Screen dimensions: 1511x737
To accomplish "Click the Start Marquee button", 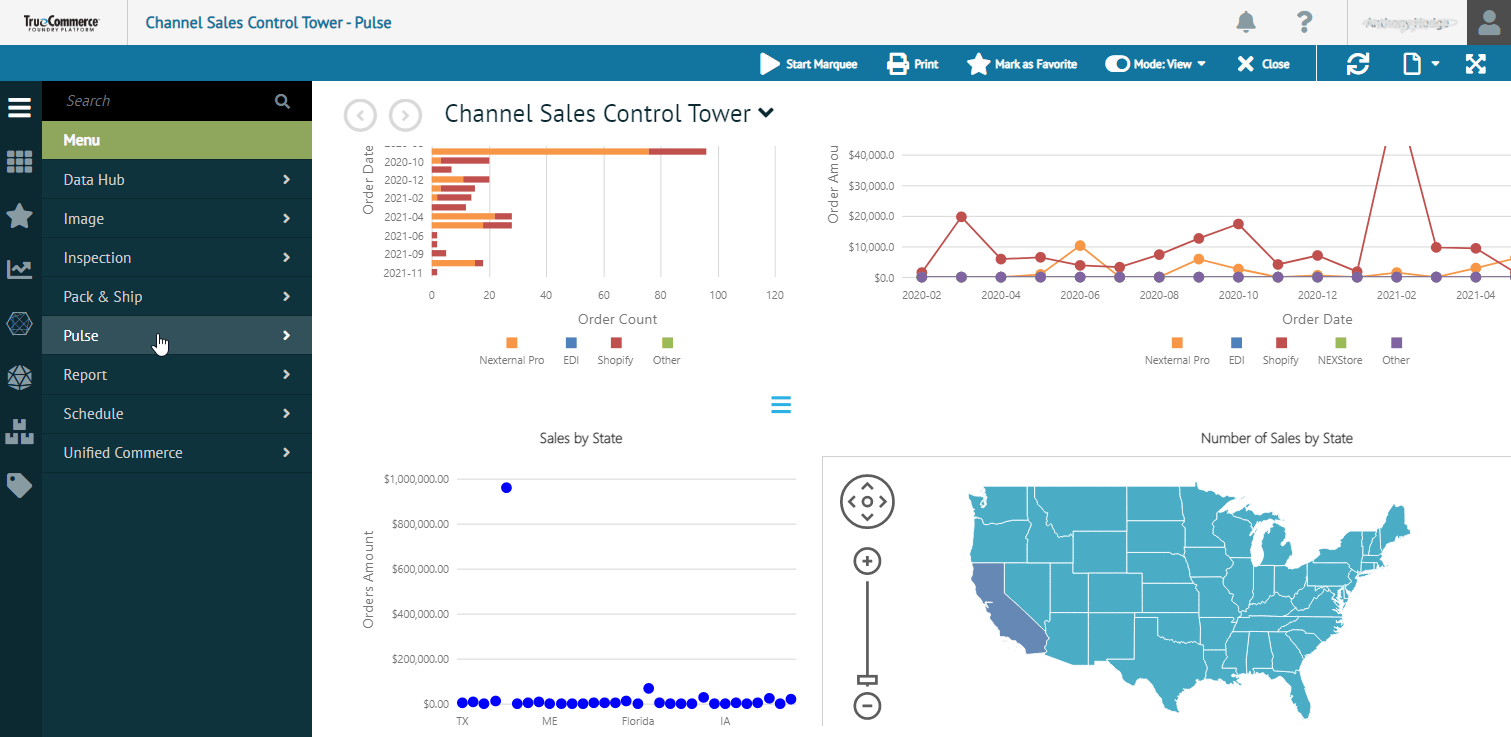I will [809, 63].
